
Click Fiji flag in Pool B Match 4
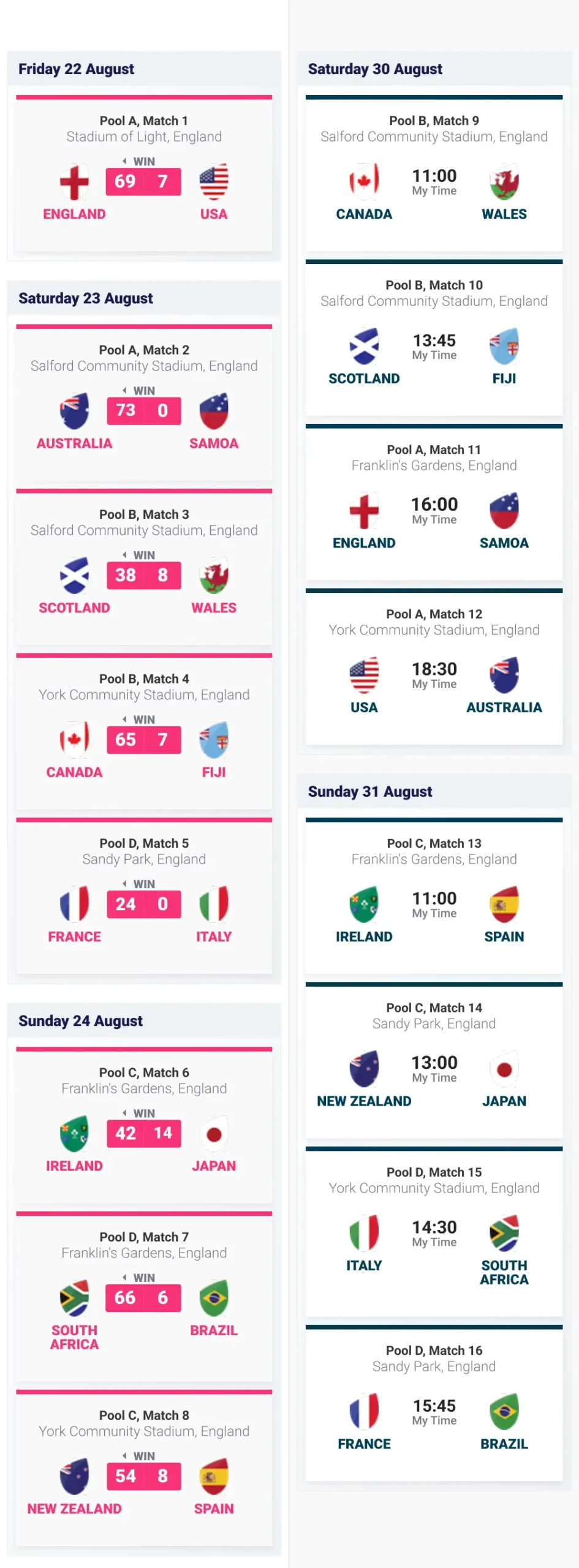(214, 740)
